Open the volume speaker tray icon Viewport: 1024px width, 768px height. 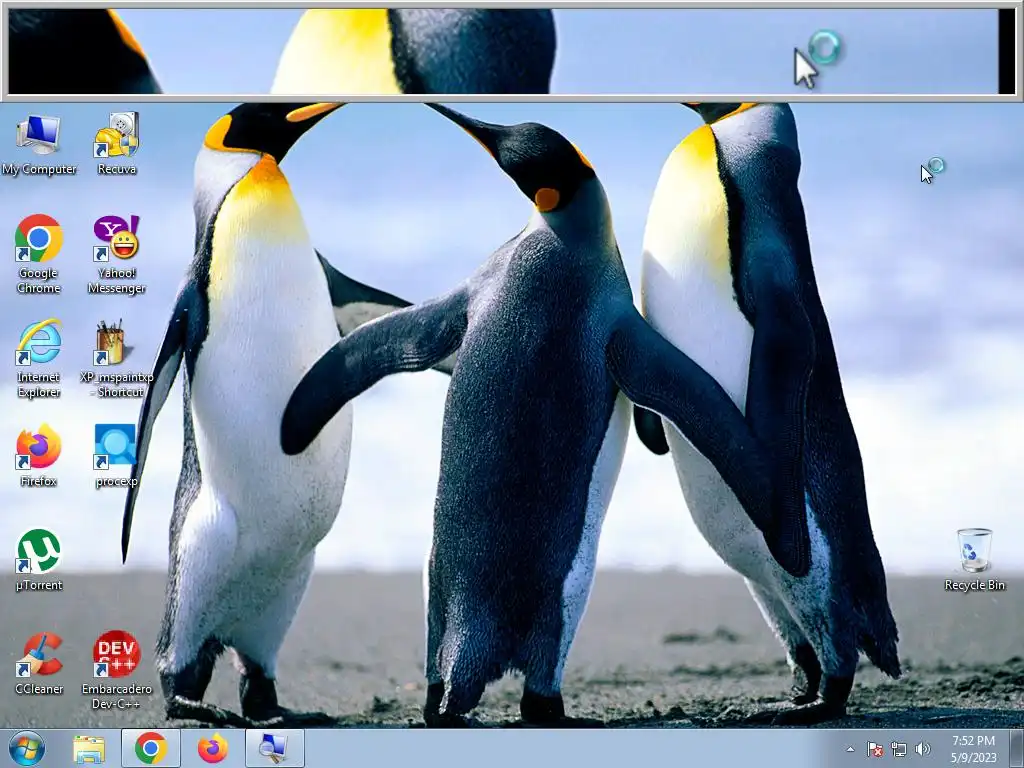coord(922,749)
